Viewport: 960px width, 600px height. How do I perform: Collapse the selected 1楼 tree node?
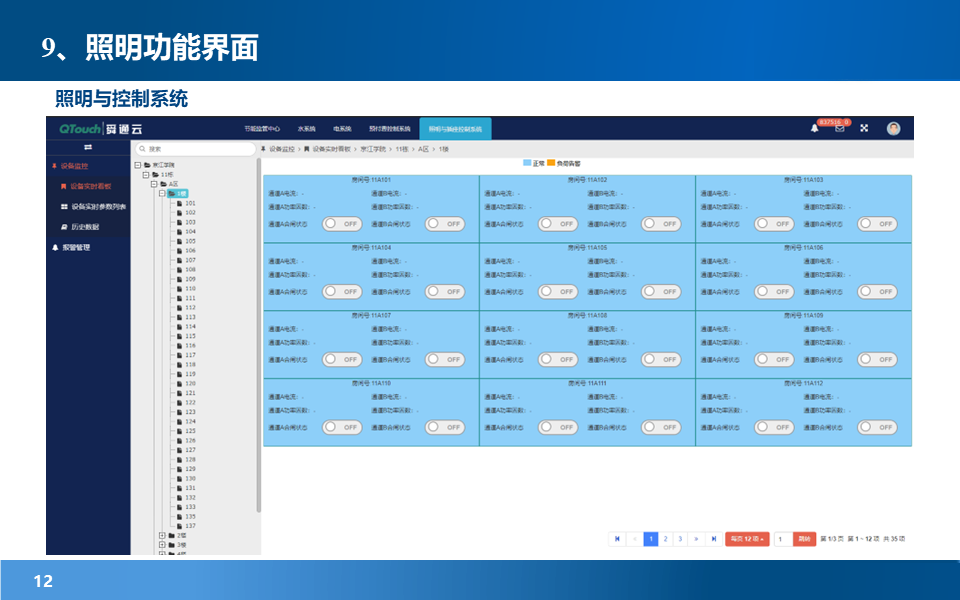162,193
